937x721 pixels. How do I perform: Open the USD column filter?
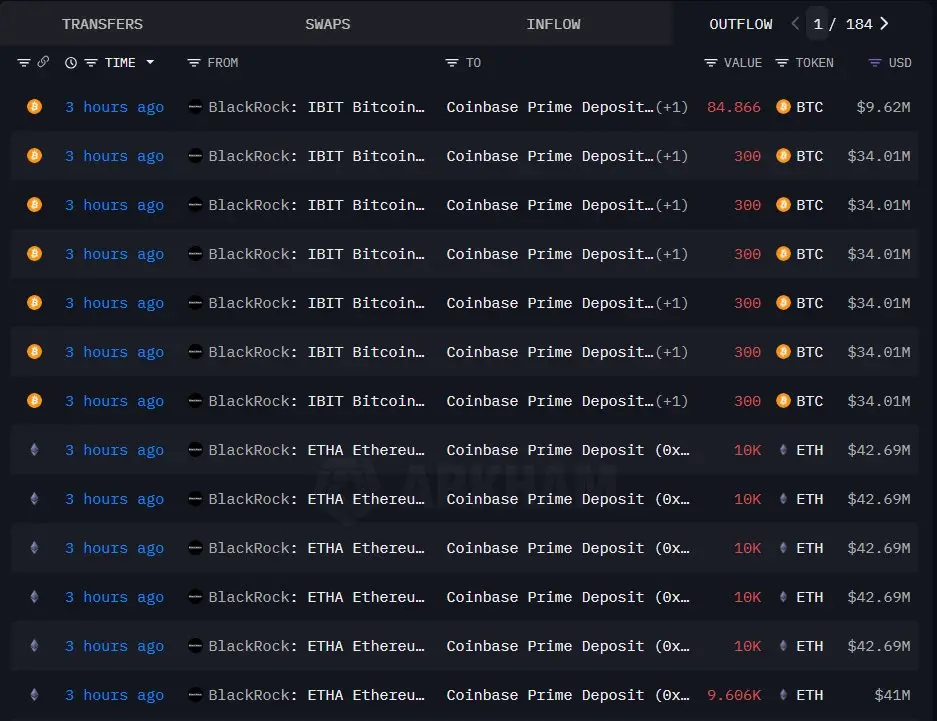[874, 63]
